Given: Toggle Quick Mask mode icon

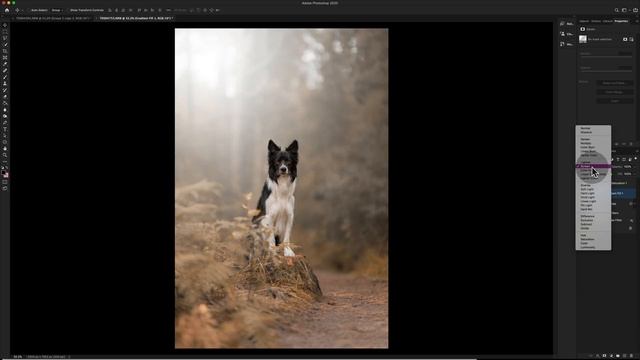Looking at the screenshot, I should 5,182.
